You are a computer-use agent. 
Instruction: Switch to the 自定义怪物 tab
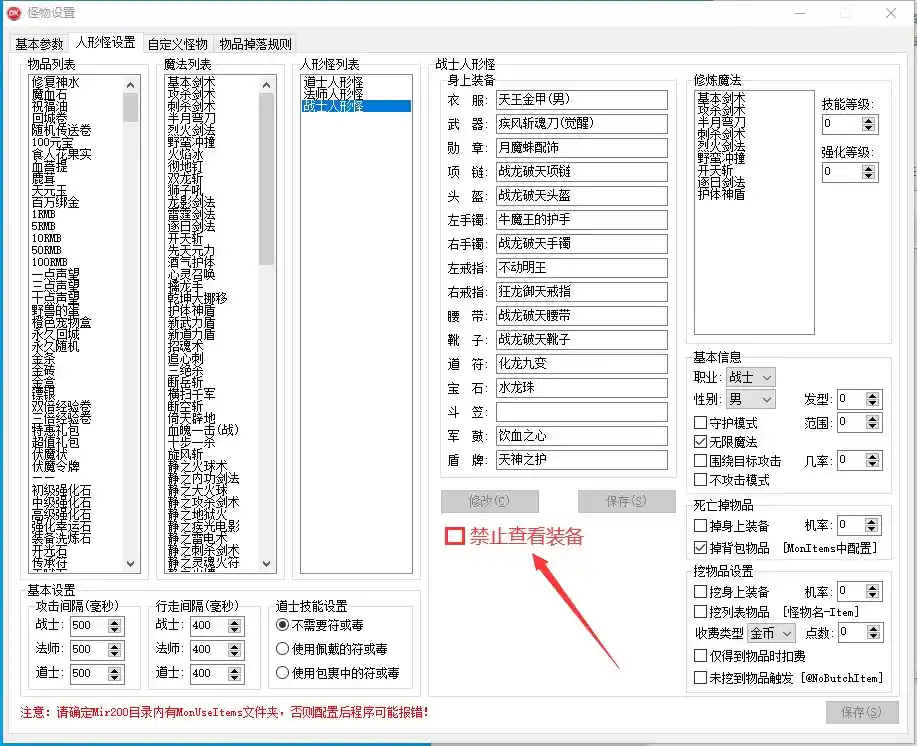(x=178, y=44)
